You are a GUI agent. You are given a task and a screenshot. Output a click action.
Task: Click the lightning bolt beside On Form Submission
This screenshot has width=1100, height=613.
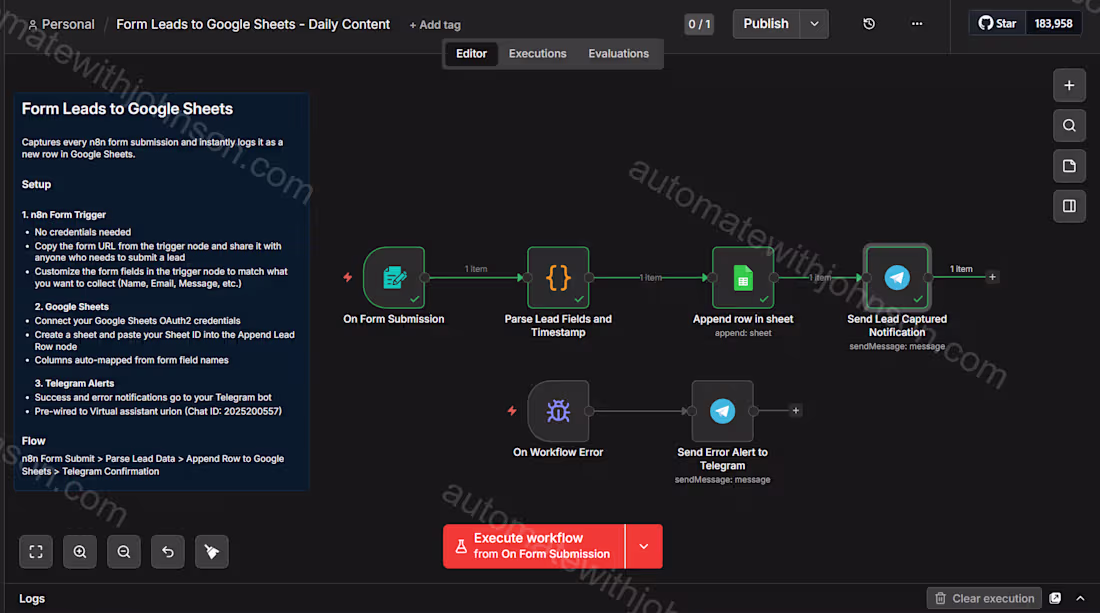pos(347,277)
